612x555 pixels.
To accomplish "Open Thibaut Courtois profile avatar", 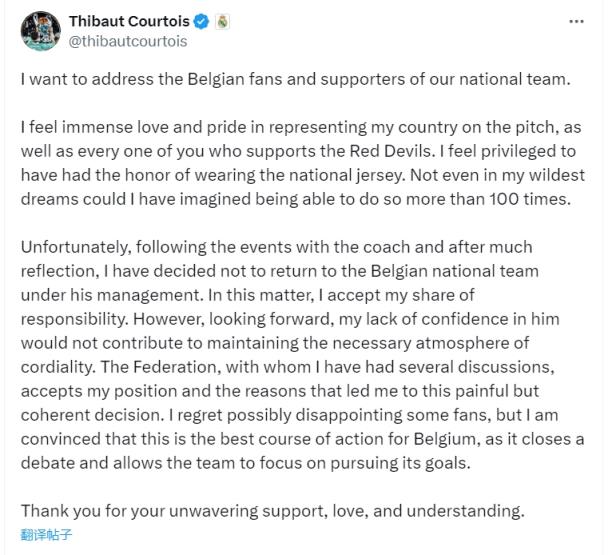I will click(39, 32).
